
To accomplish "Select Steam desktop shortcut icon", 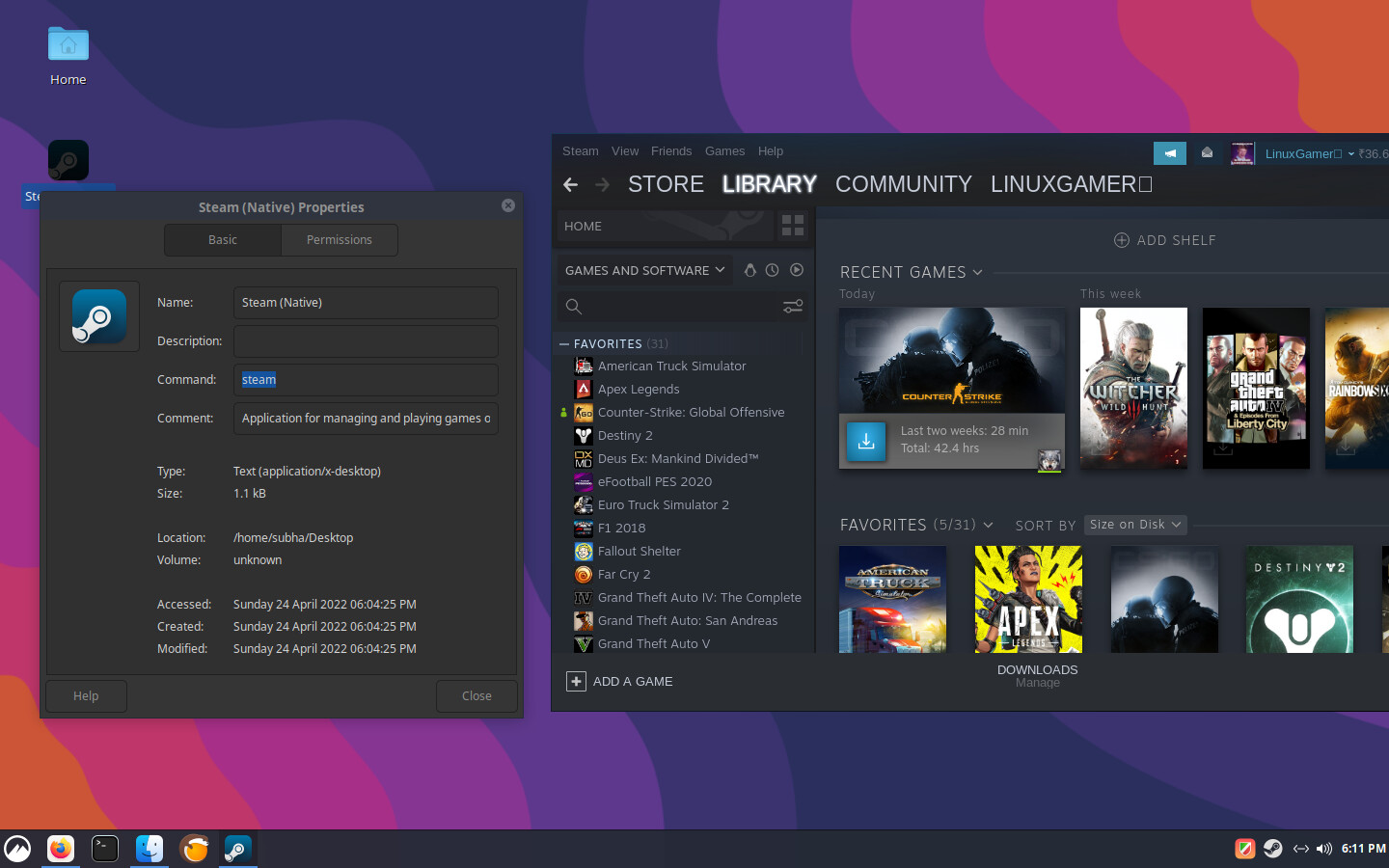I will 68,160.
